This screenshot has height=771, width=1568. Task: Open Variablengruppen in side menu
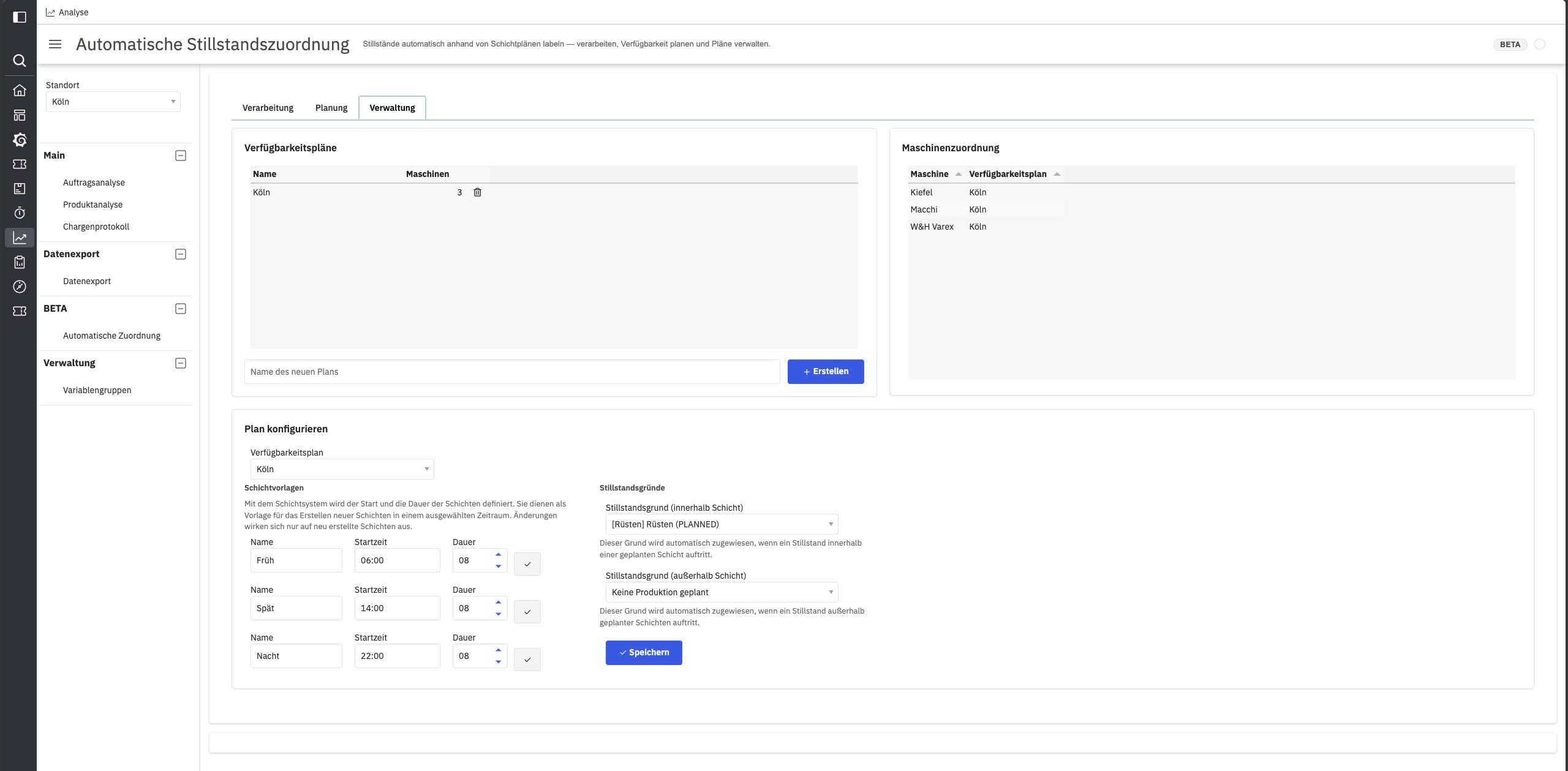click(x=97, y=390)
